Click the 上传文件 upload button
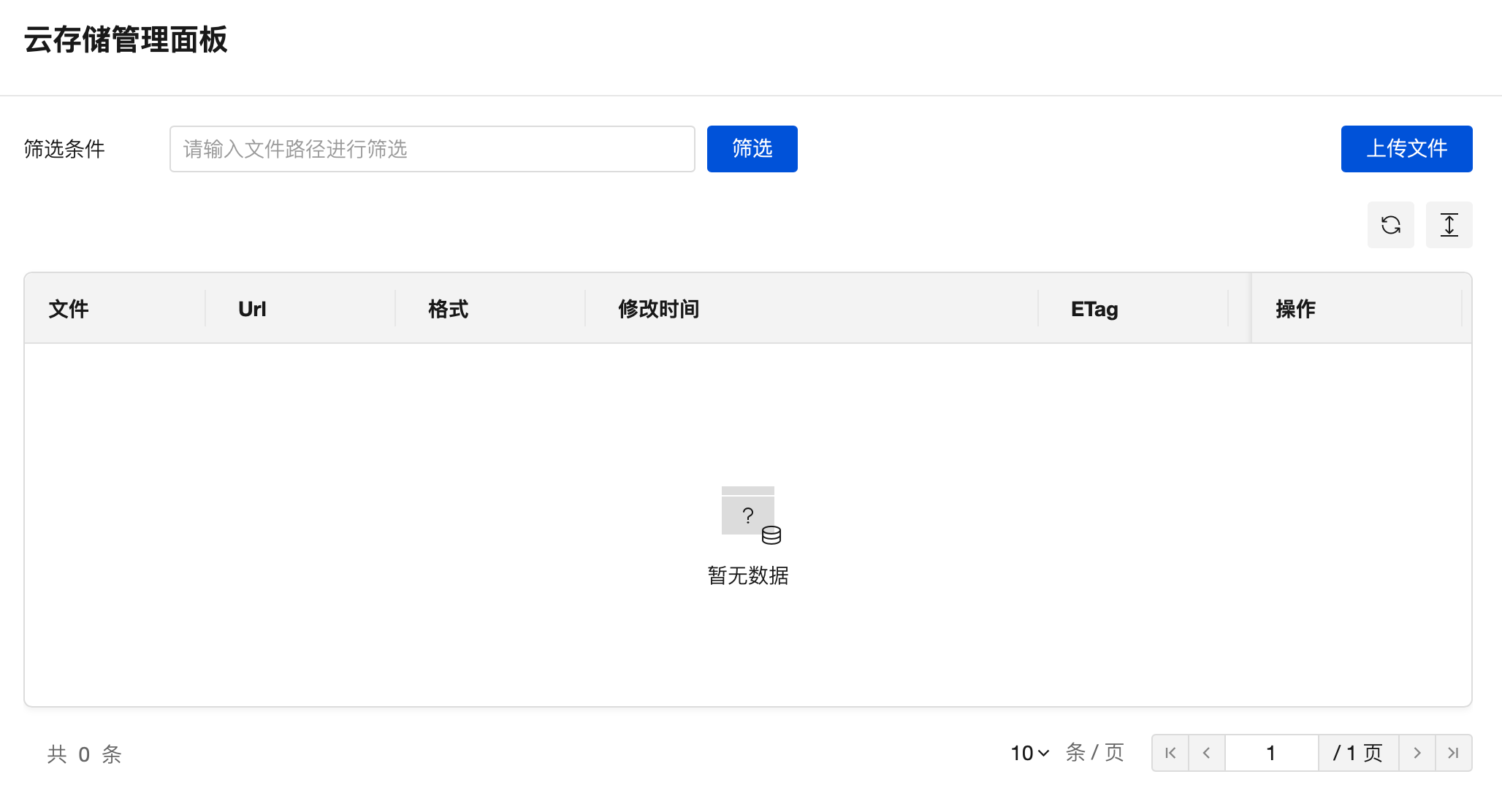The width and height of the screenshot is (1502, 812). pos(1406,149)
